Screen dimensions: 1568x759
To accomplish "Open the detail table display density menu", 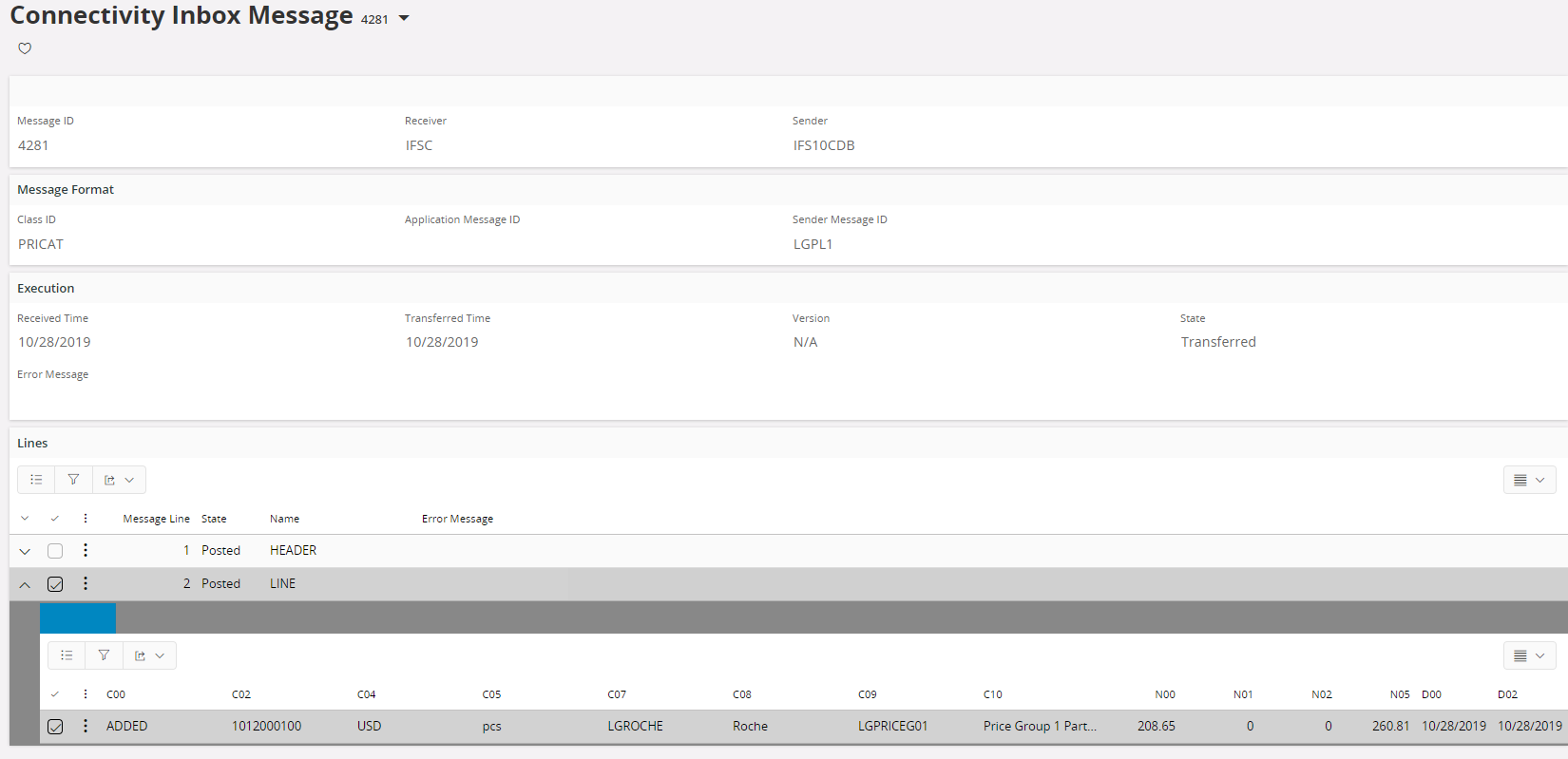I will 1529,655.
